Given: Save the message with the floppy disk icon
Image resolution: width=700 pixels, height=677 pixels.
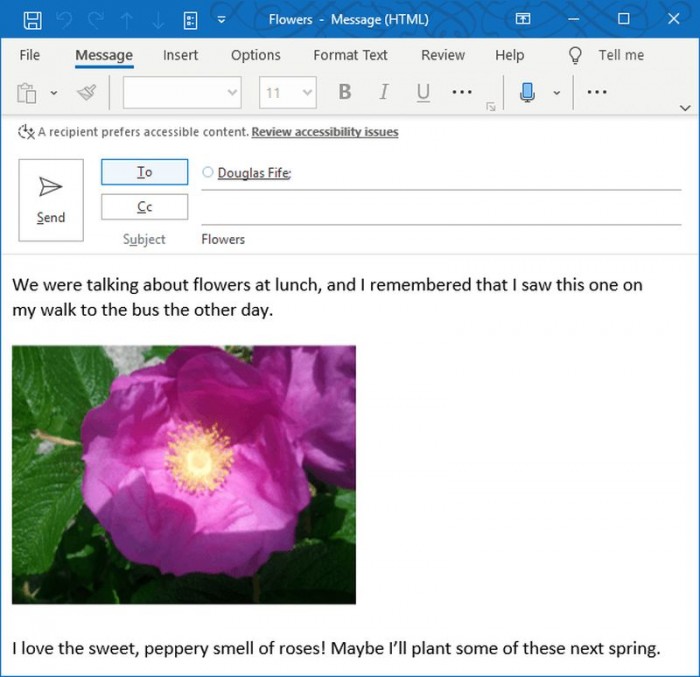Looking at the screenshot, I should 33,20.
